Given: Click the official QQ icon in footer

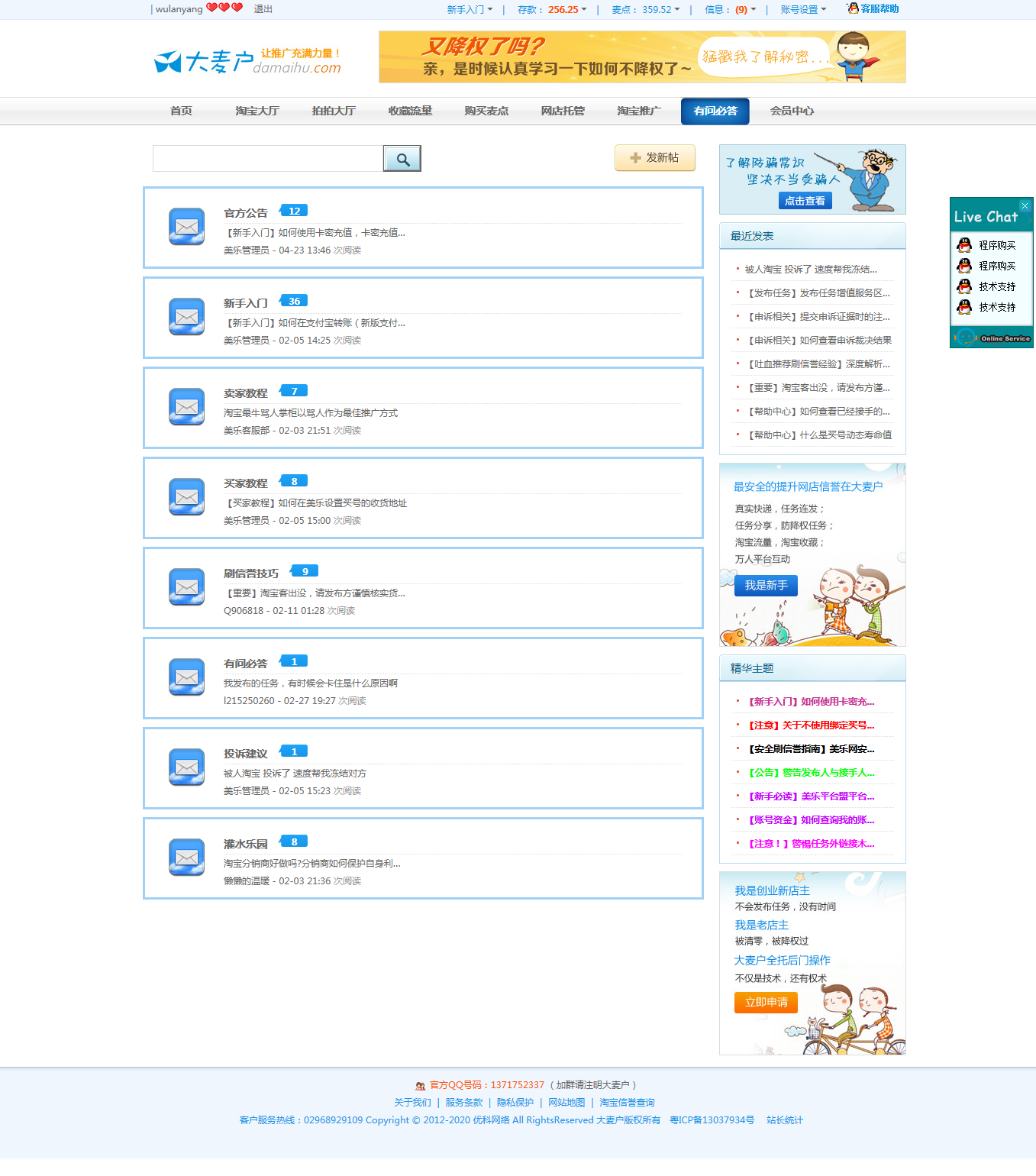Looking at the screenshot, I should (420, 1085).
